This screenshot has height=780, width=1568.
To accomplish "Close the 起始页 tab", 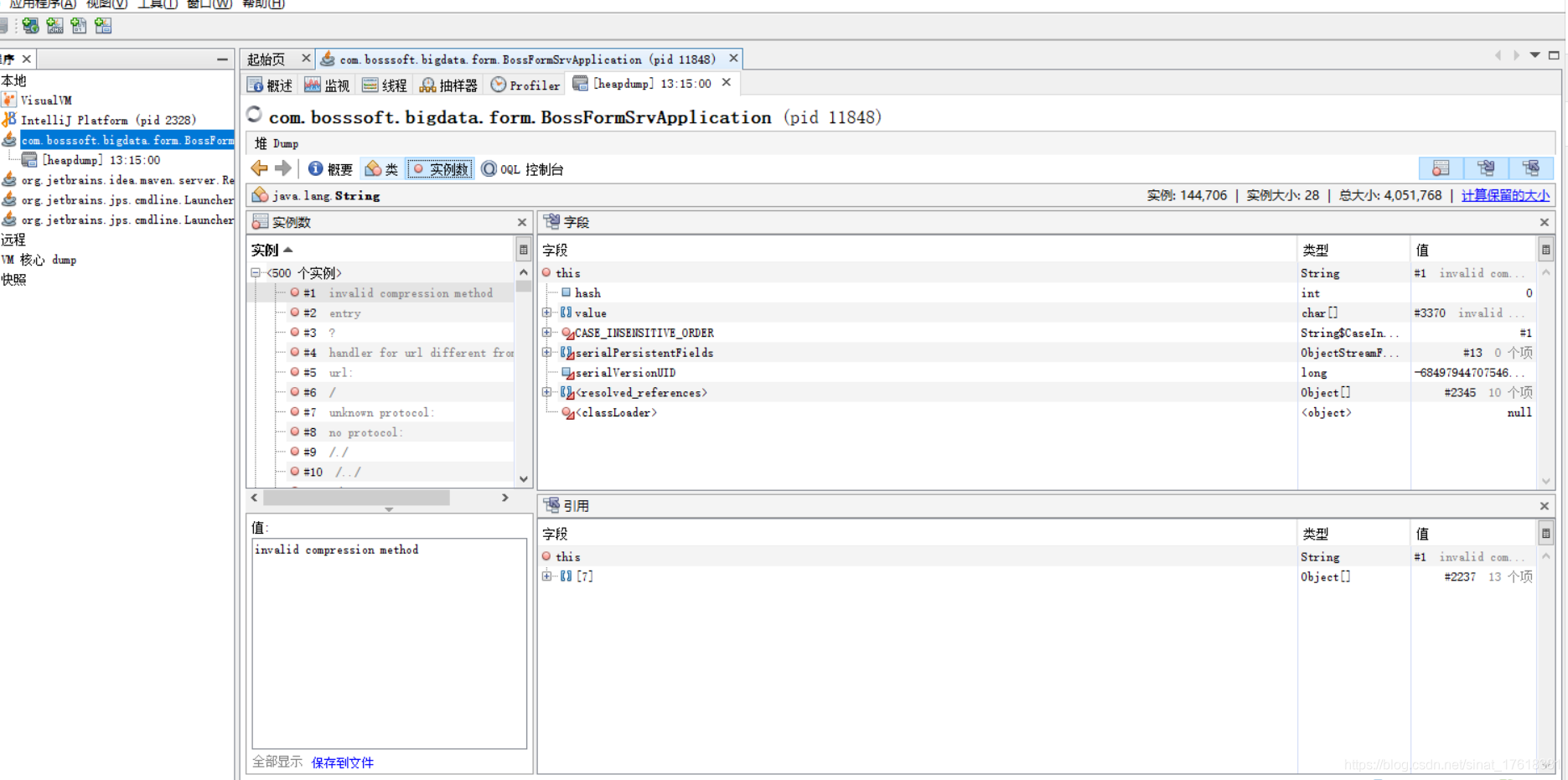I will click(x=306, y=58).
